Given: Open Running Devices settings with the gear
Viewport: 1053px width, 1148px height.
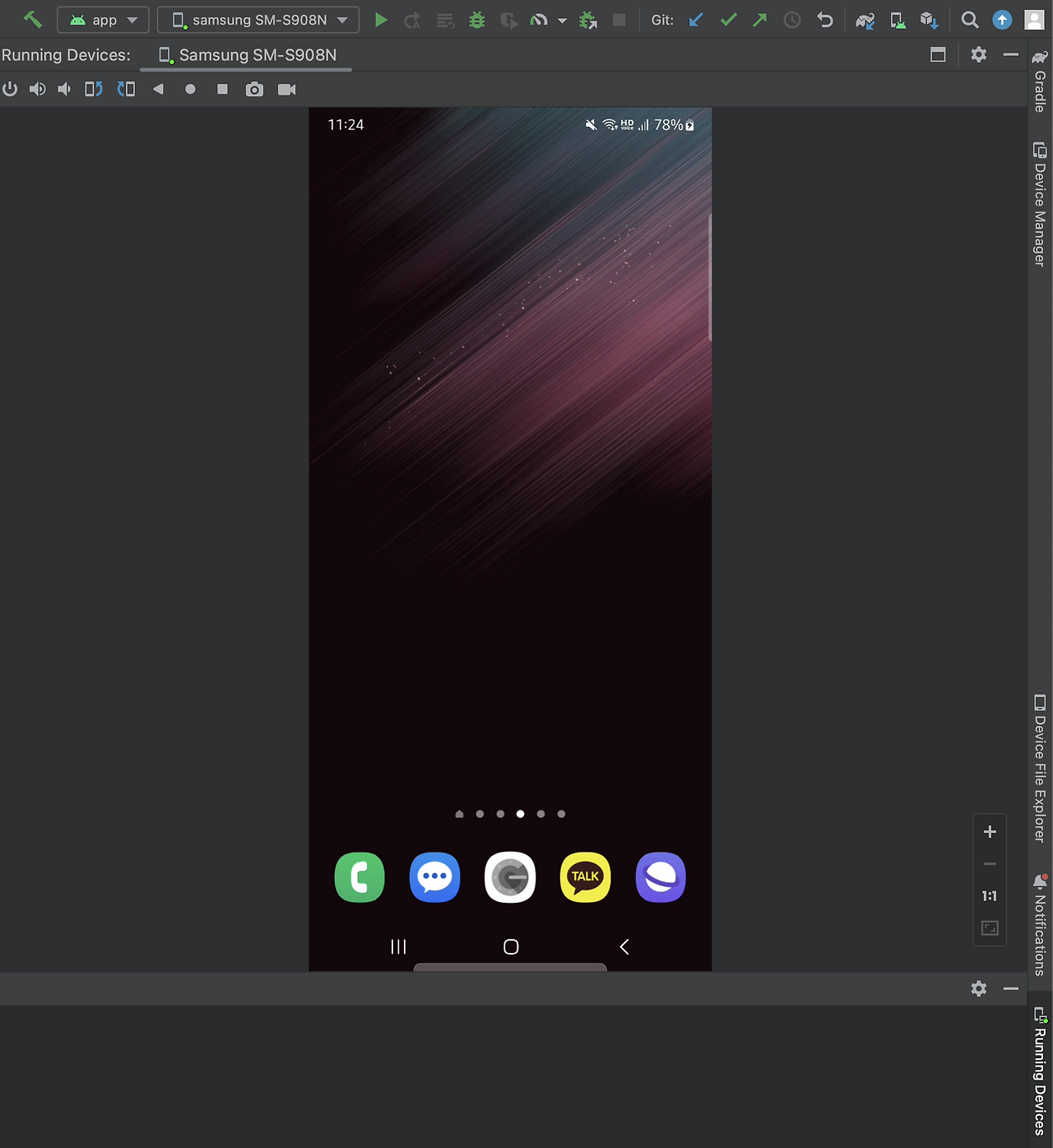Looking at the screenshot, I should coord(978,54).
